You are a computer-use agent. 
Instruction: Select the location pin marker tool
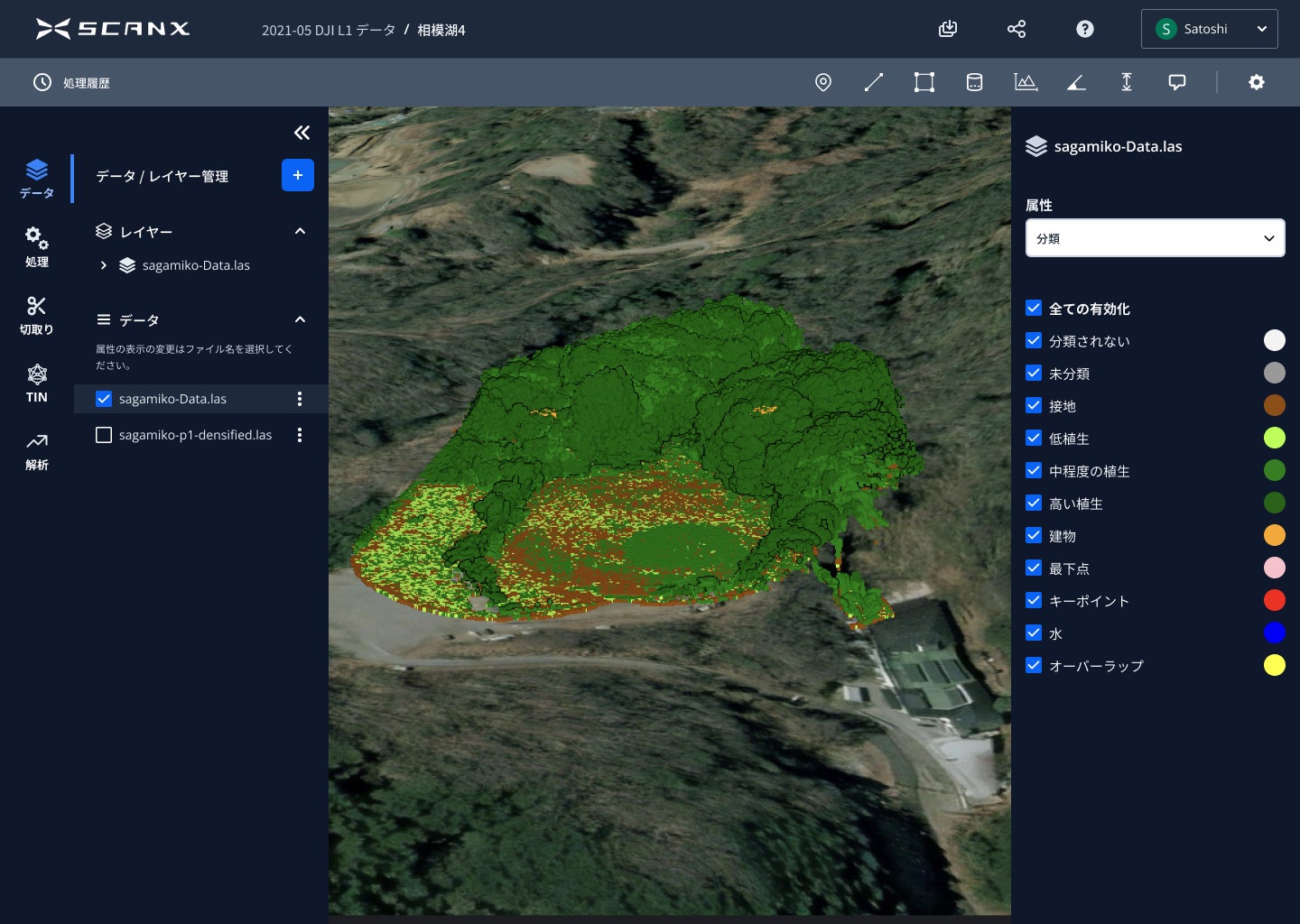click(822, 82)
